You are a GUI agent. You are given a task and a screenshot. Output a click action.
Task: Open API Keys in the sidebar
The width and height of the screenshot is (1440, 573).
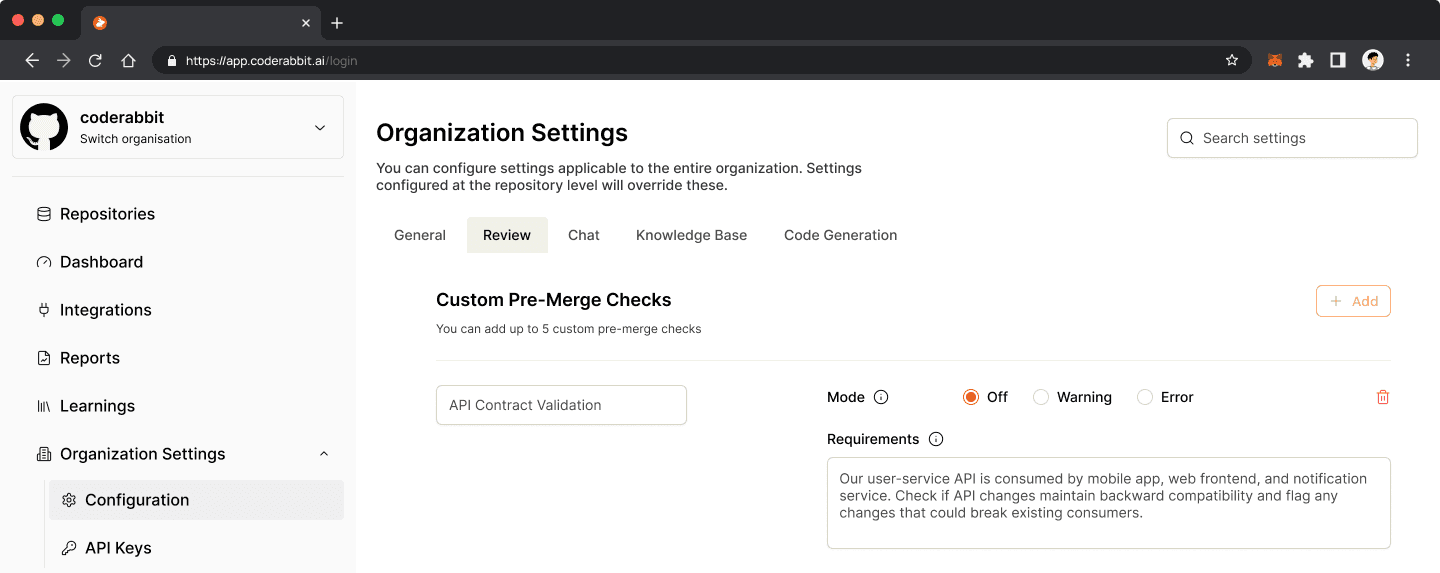point(118,548)
